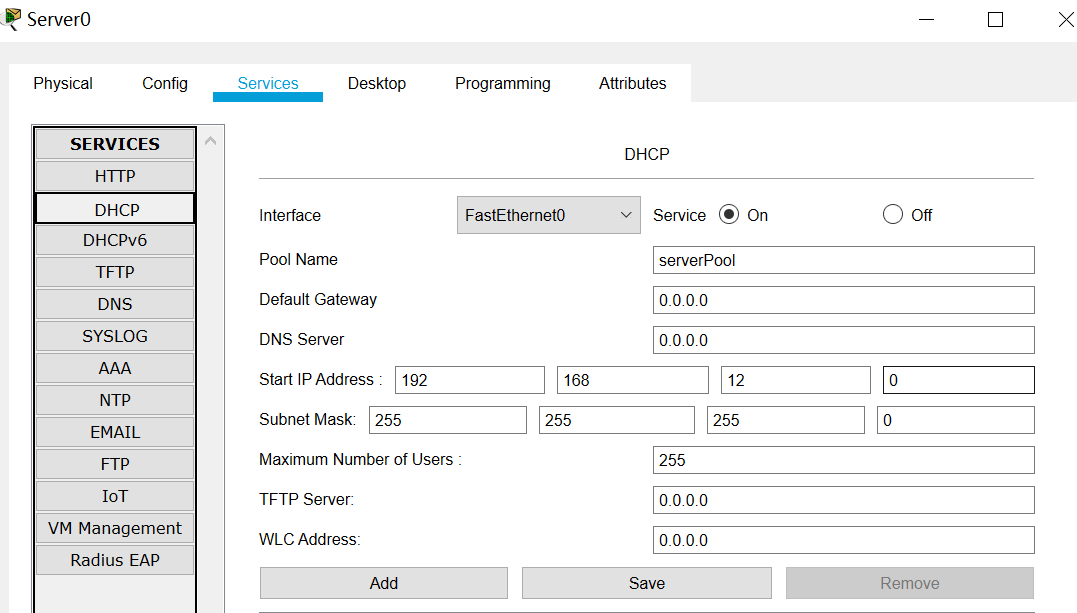Go to the Desktop tab
The image size is (1077, 613).
click(377, 84)
